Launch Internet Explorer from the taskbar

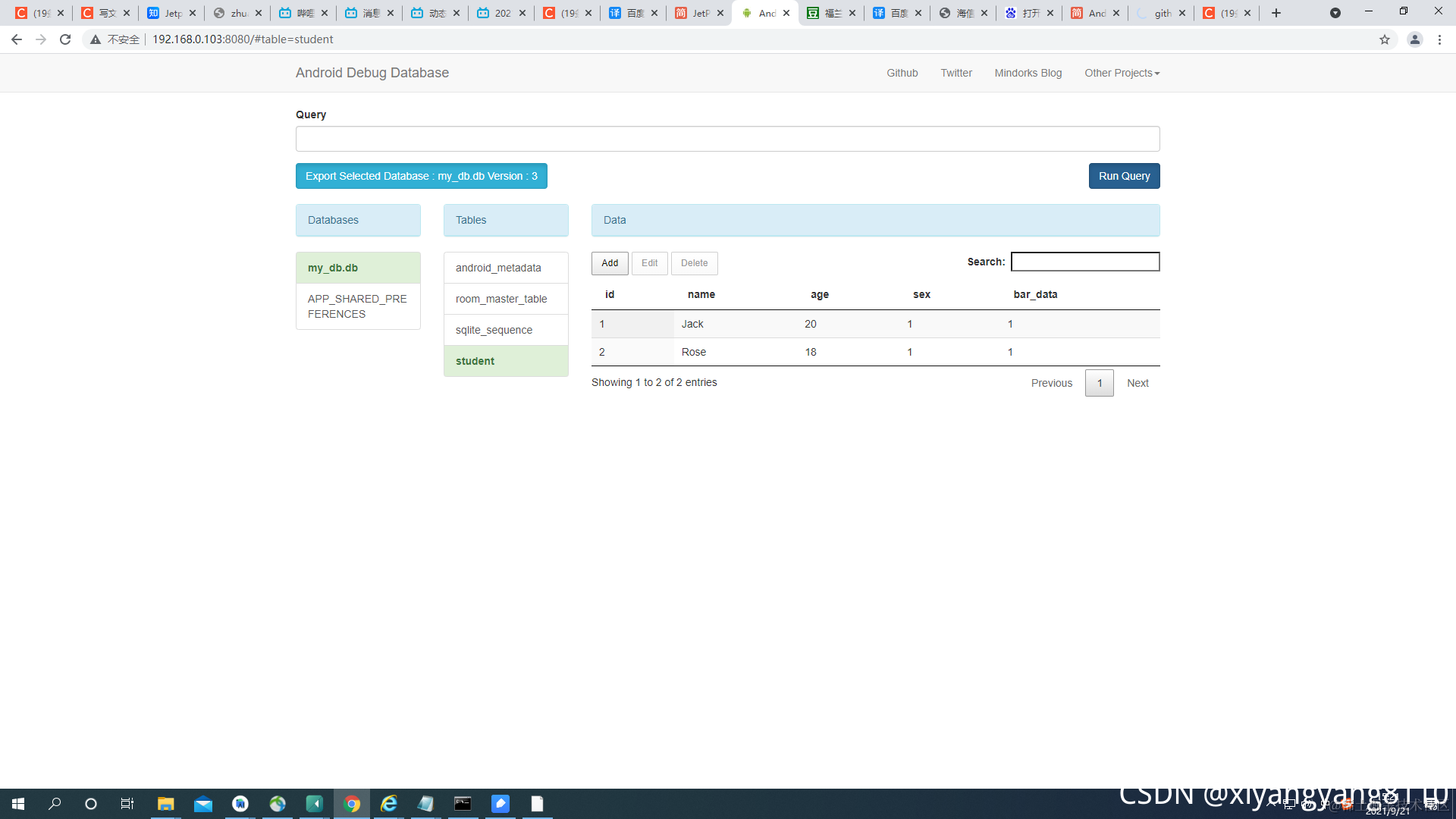coord(389,804)
